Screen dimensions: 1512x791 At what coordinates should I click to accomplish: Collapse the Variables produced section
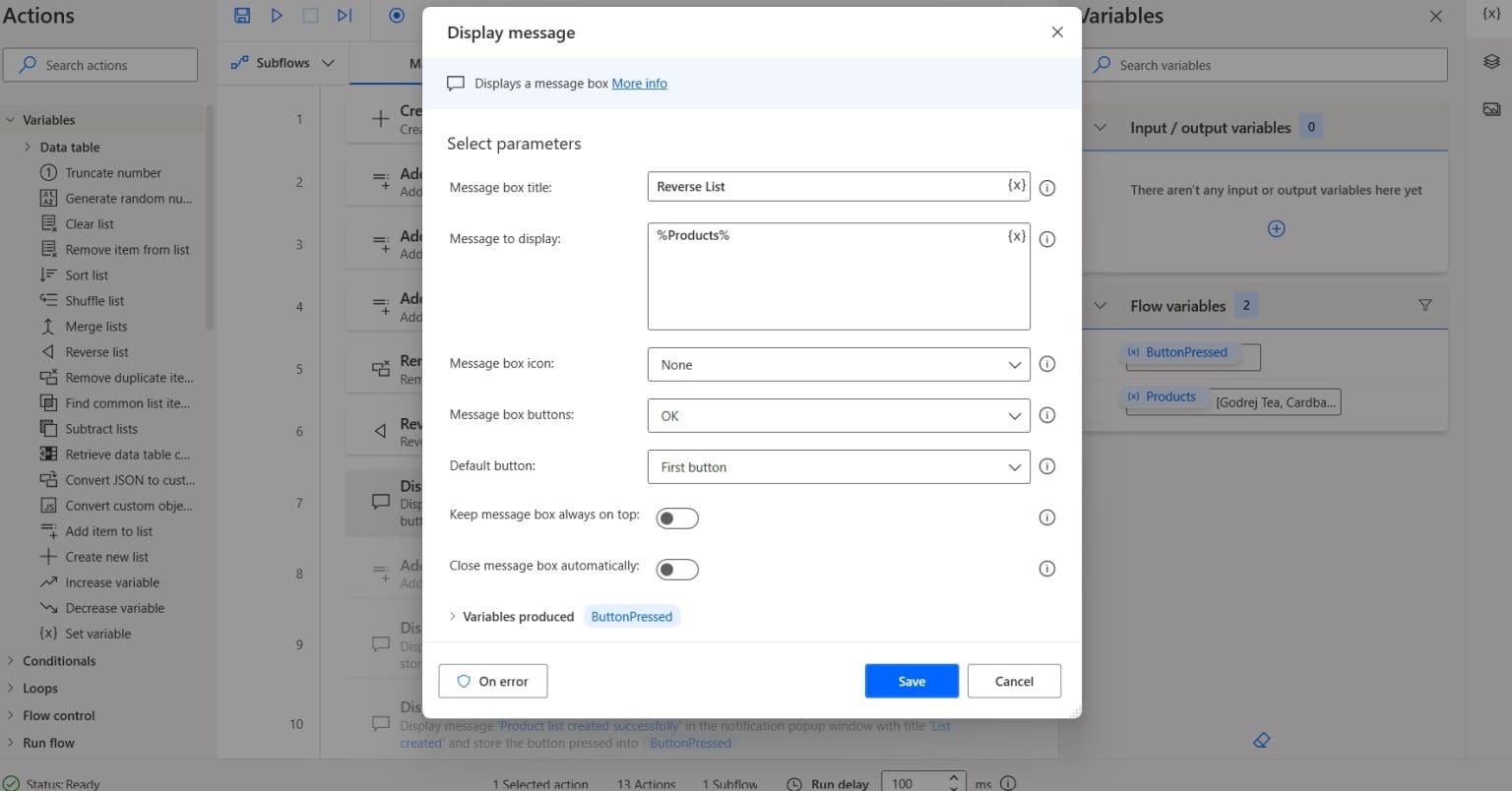[x=452, y=616]
